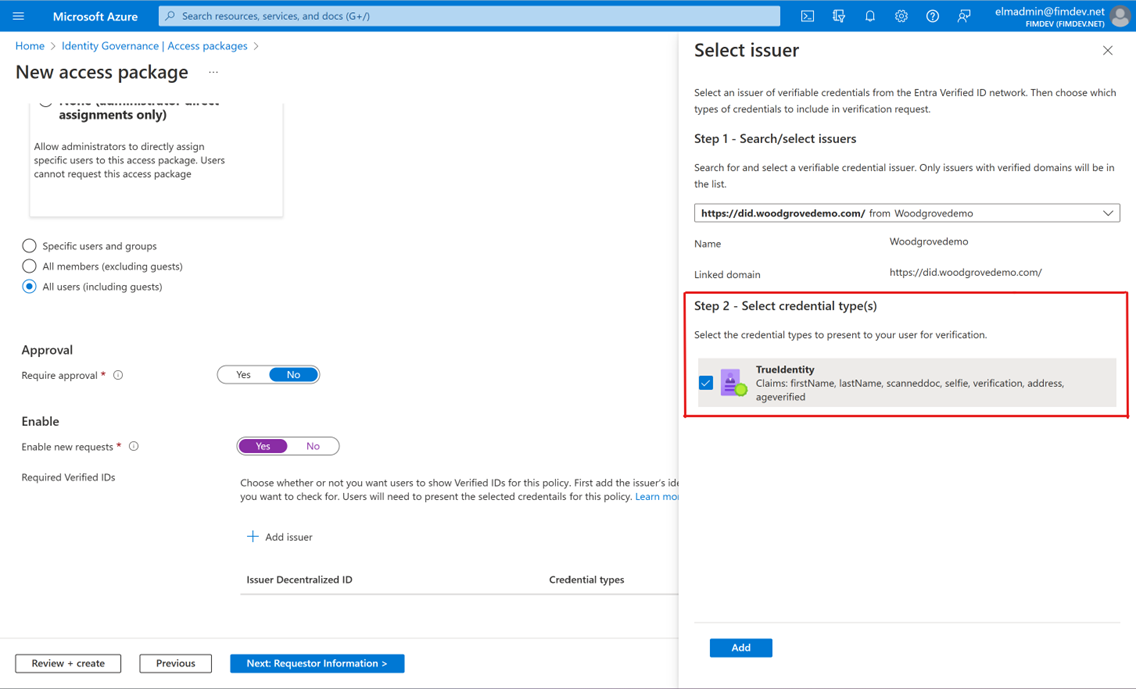This screenshot has height=689, width=1136.
Task: Open the Azure portal hamburger menu
Action: 17,15
